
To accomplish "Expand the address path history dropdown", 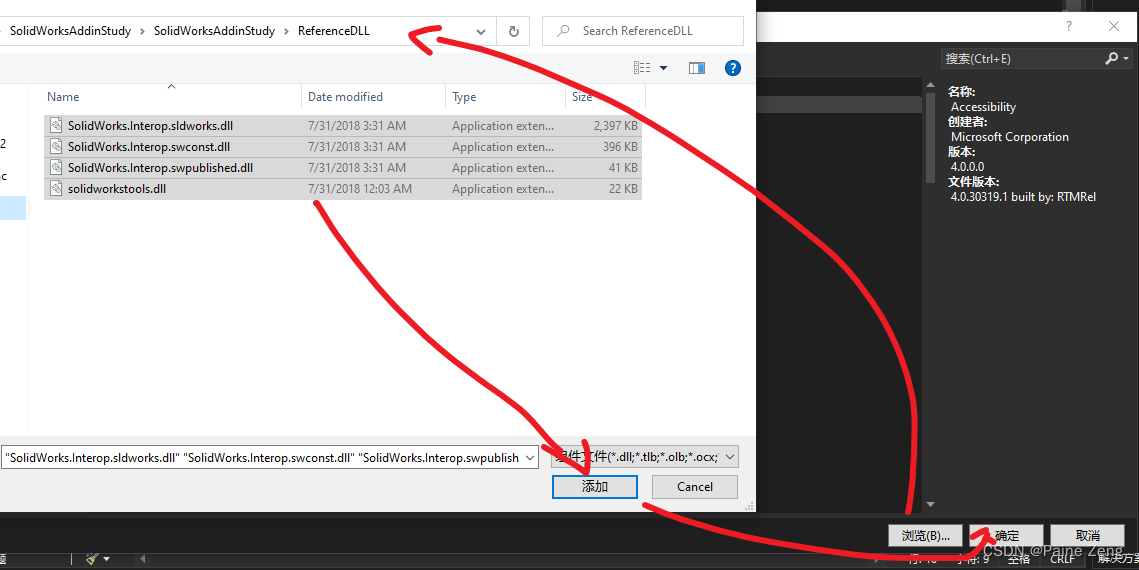I will [x=481, y=31].
